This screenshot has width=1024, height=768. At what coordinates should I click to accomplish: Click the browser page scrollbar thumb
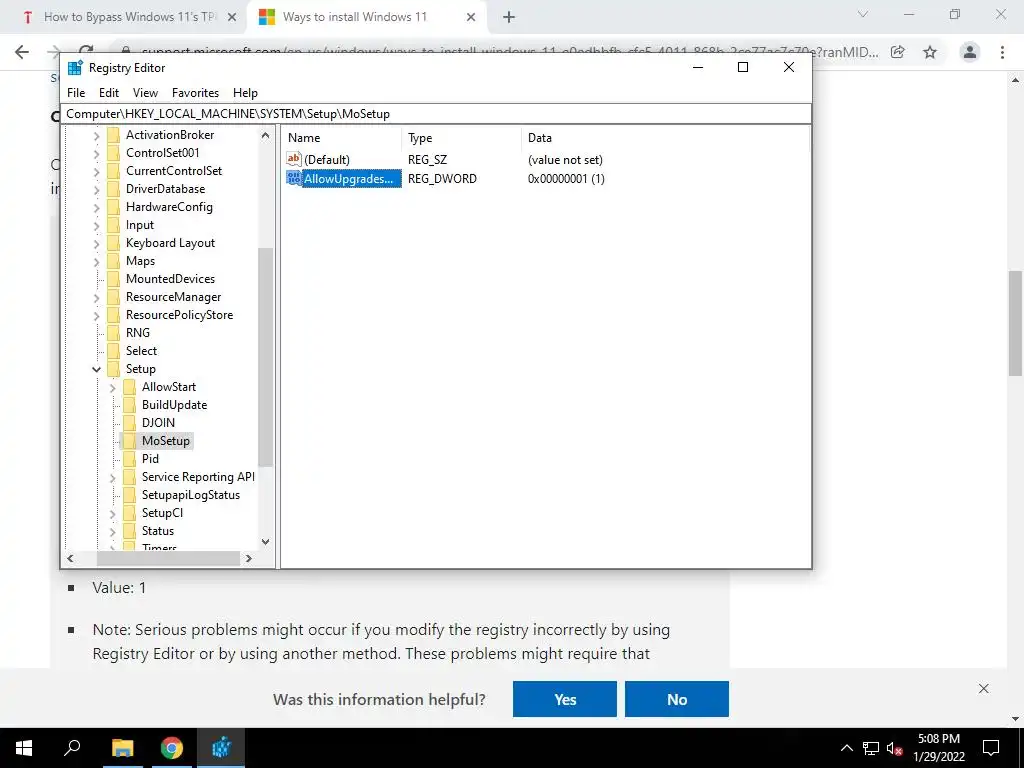tap(1015, 323)
